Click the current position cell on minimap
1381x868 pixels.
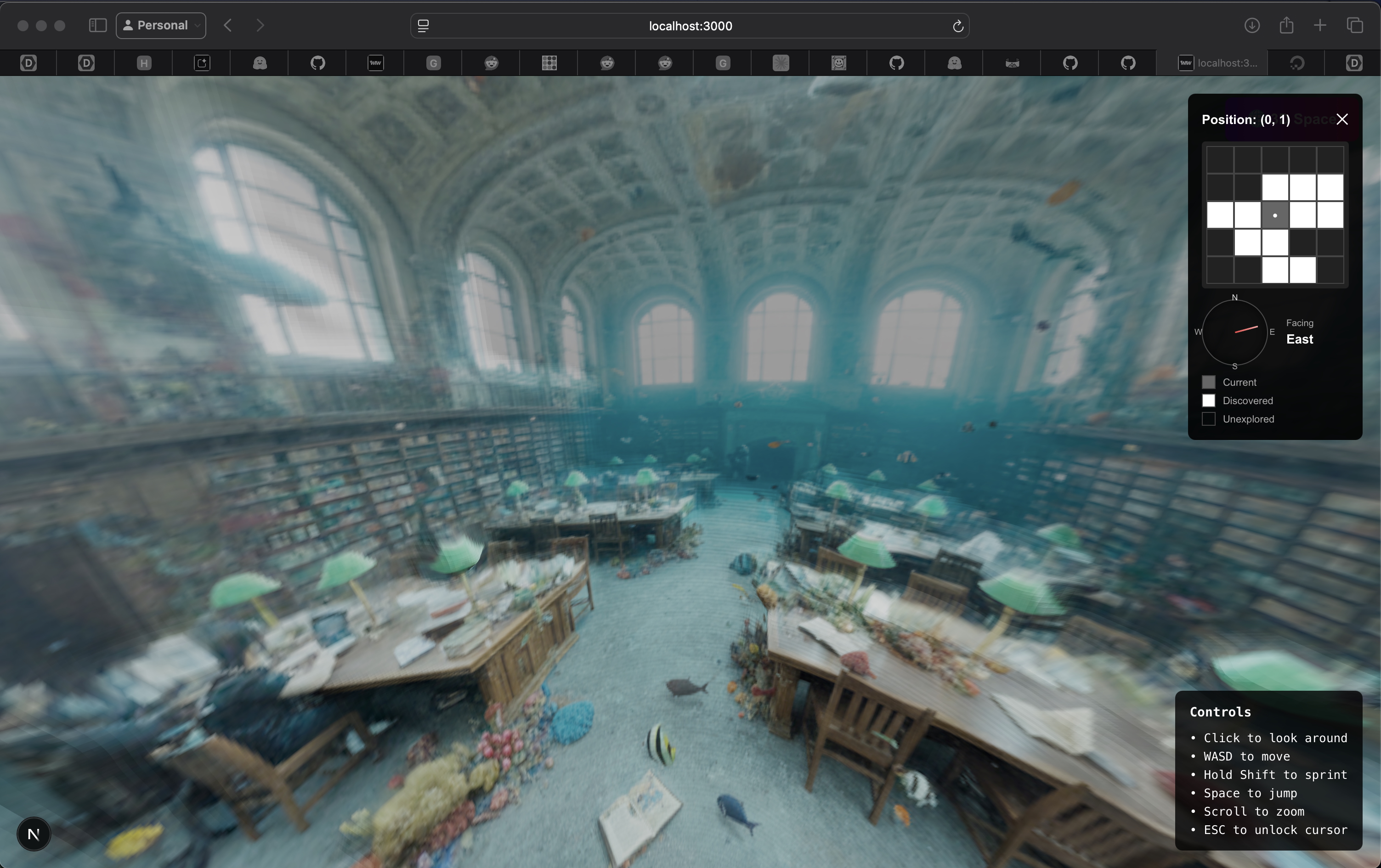(x=1274, y=215)
